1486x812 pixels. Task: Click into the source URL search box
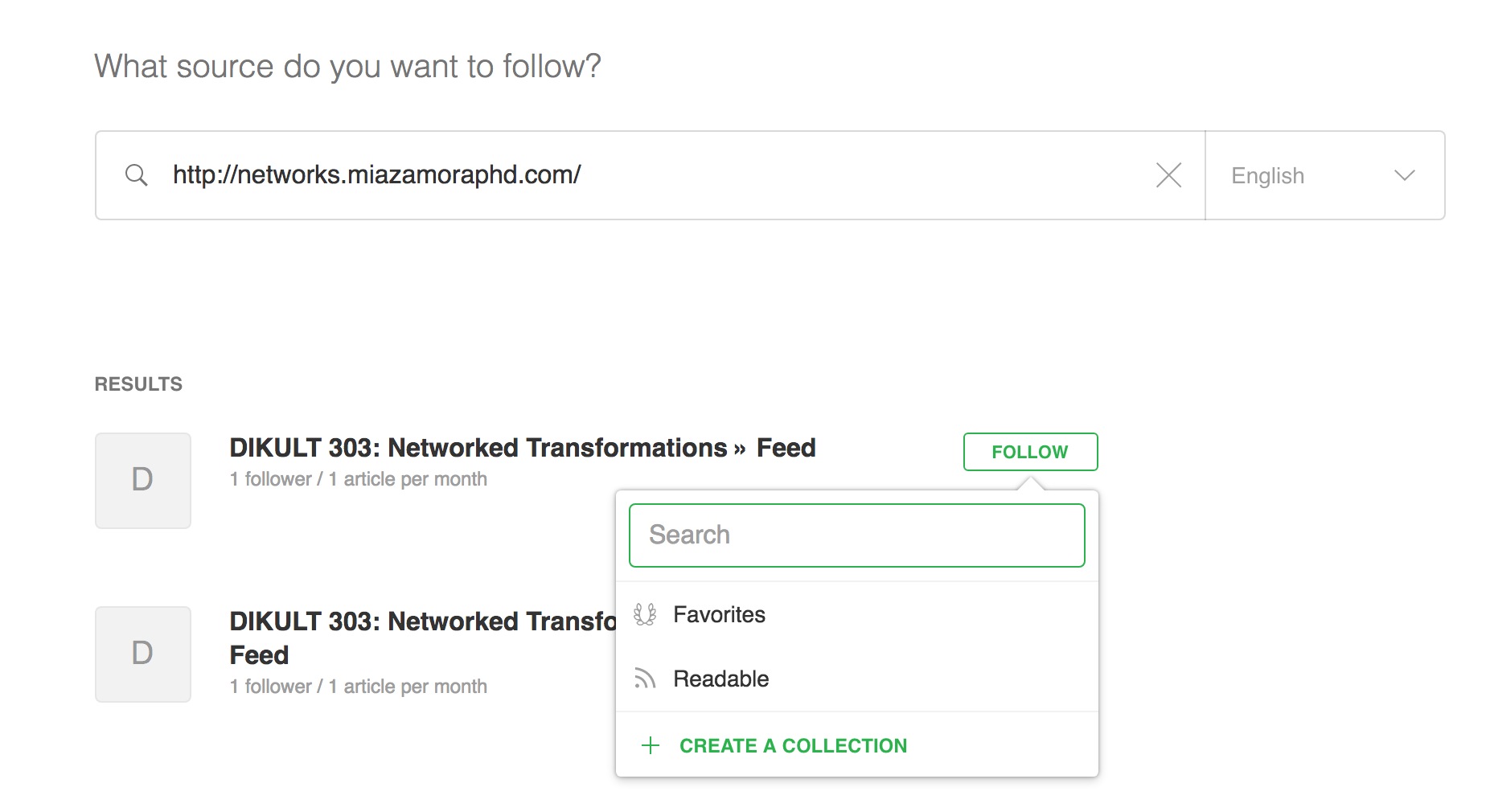tap(643, 175)
